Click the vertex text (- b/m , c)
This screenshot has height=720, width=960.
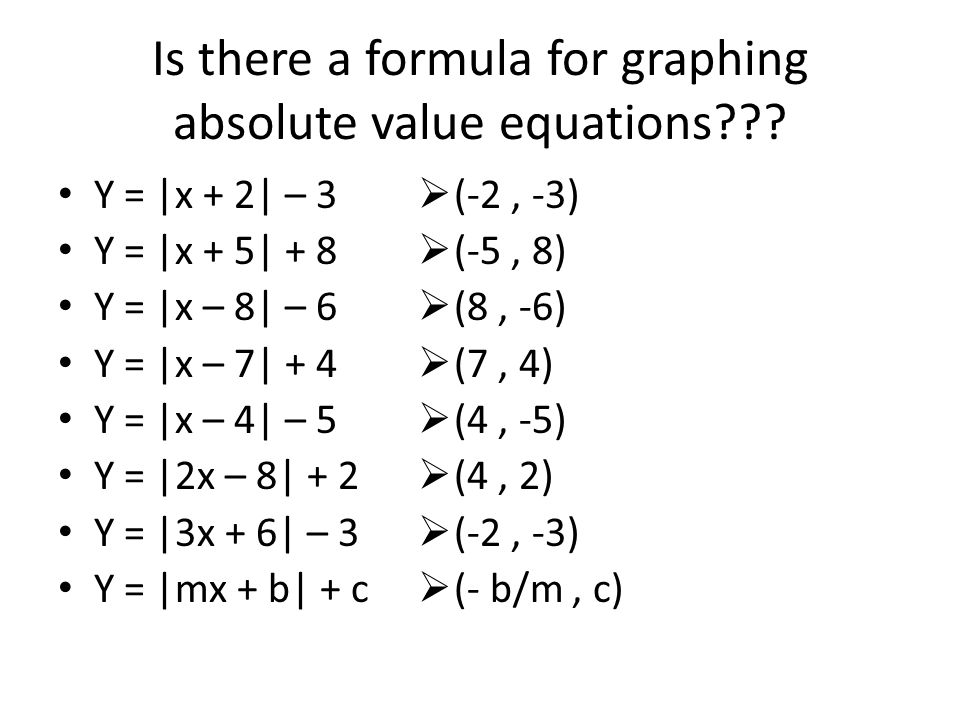coord(538,590)
